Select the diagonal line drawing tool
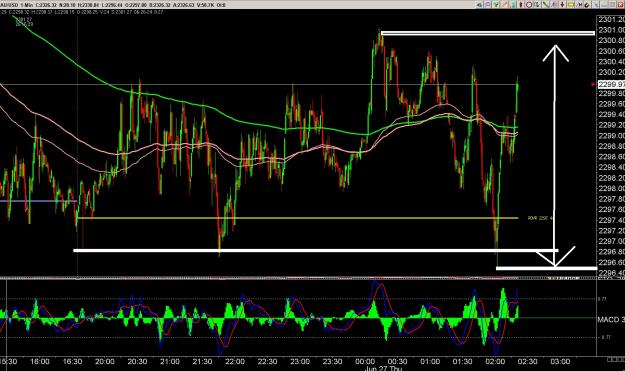Image resolution: width=625 pixels, height=371 pixels. (545, 5)
